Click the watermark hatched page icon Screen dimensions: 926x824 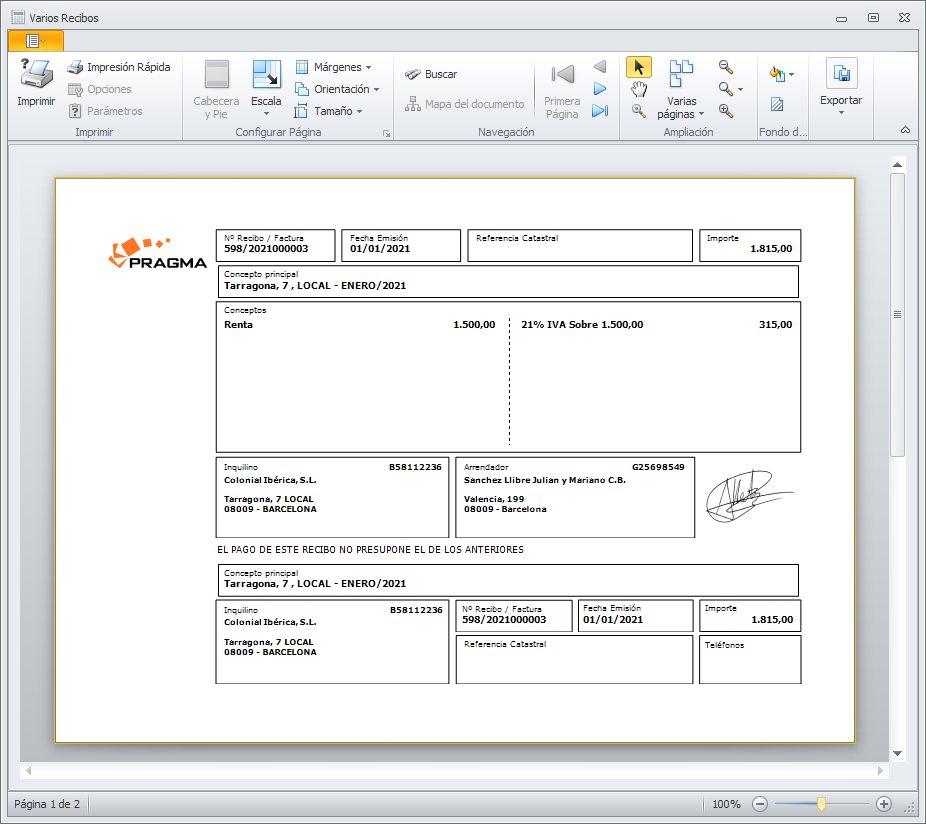[x=777, y=105]
